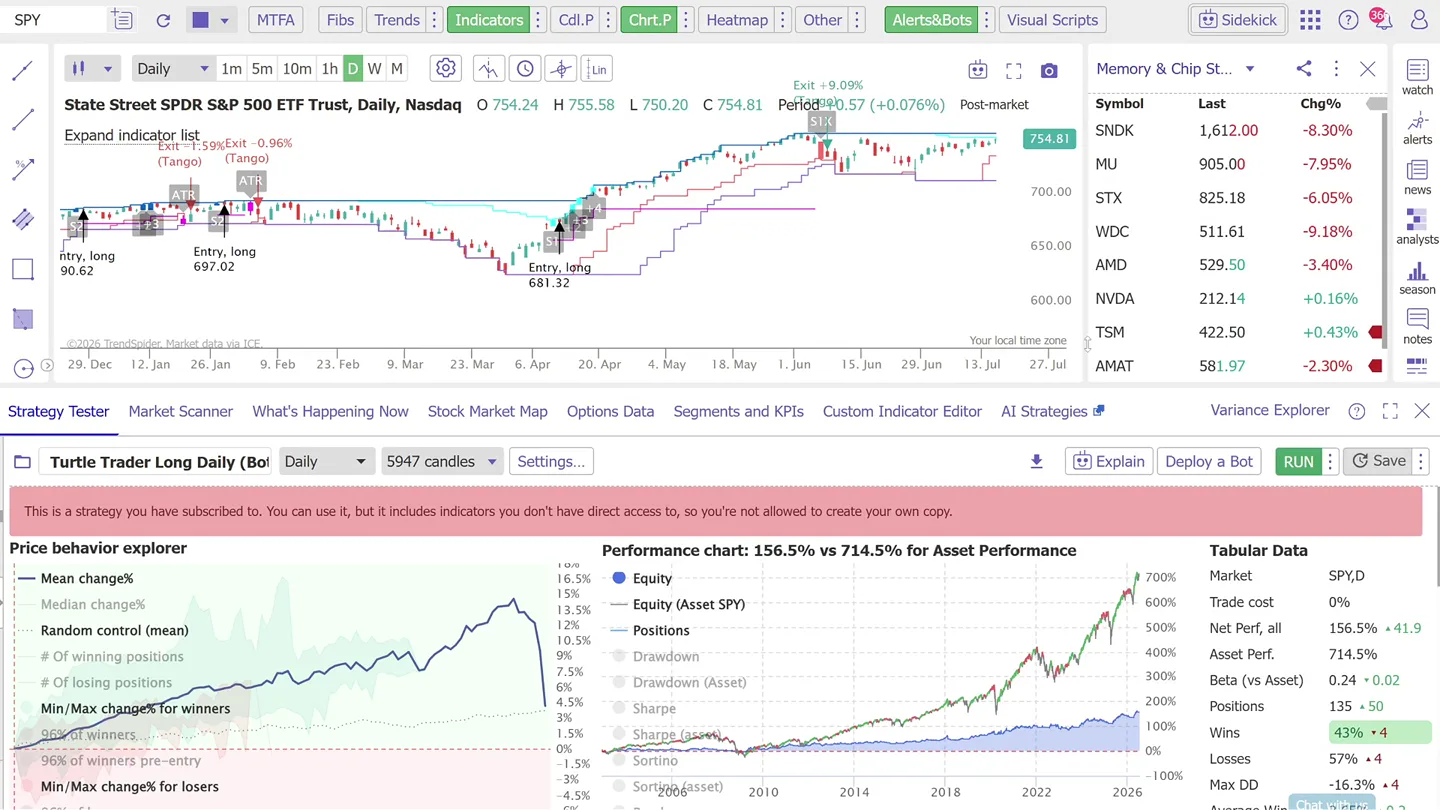Click the RUN button
1440x810 pixels.
tap(1298, 461)
